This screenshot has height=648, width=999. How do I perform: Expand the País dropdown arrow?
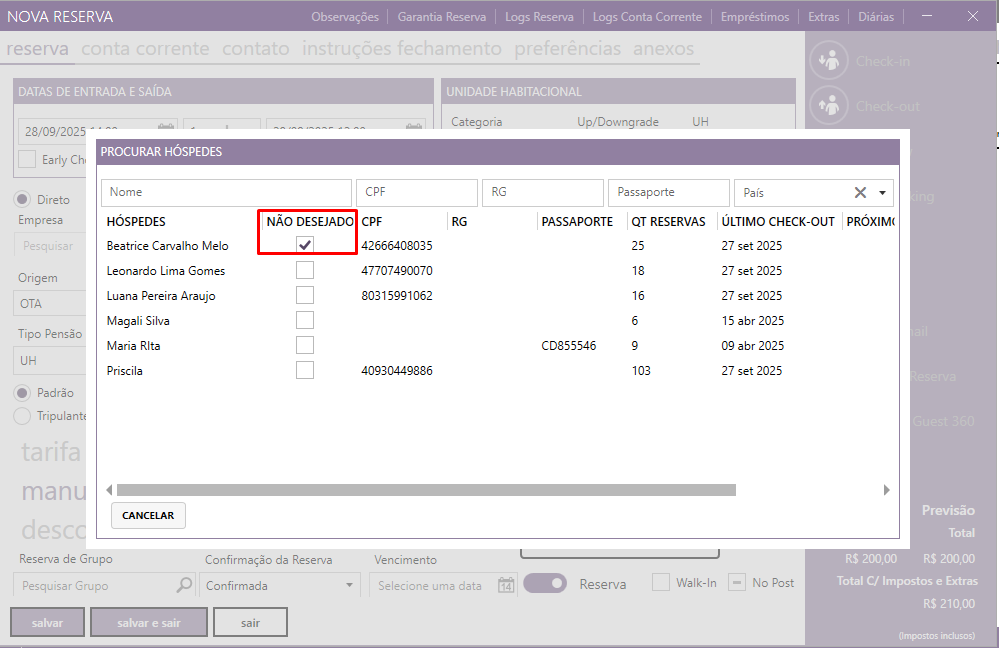pos(882,193)
